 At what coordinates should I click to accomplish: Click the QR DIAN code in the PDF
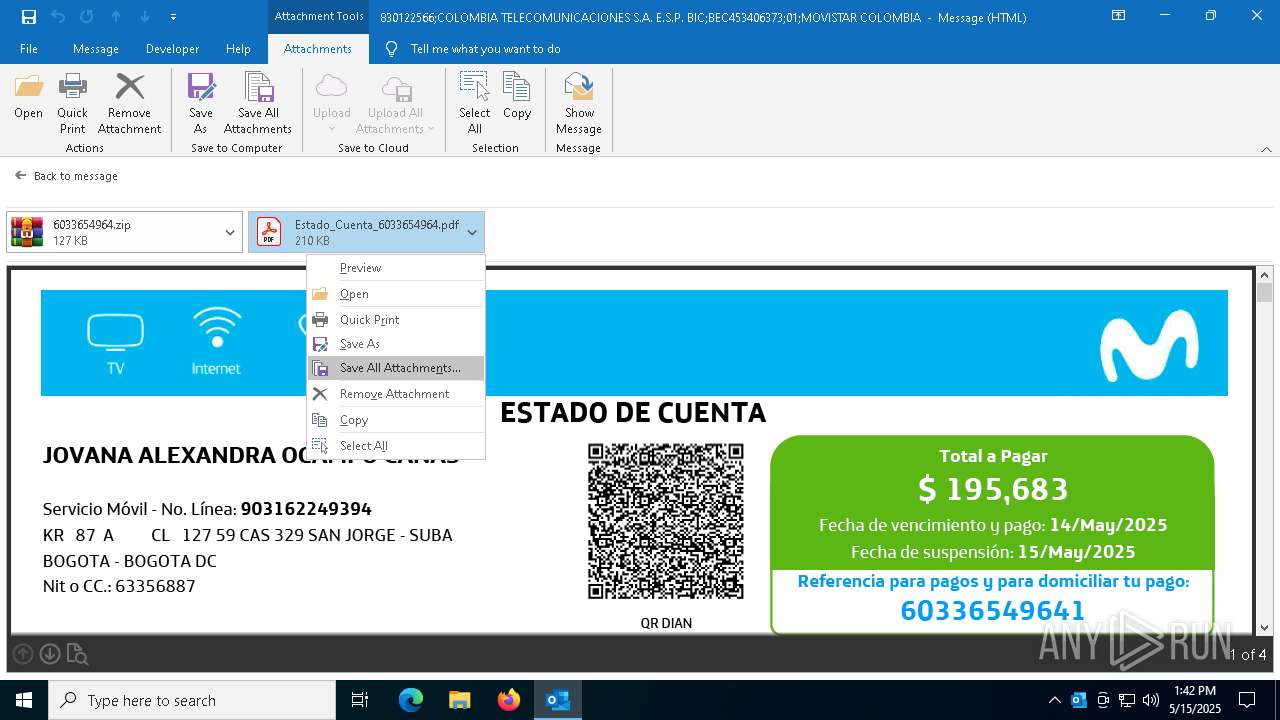[x=666, y=521]
